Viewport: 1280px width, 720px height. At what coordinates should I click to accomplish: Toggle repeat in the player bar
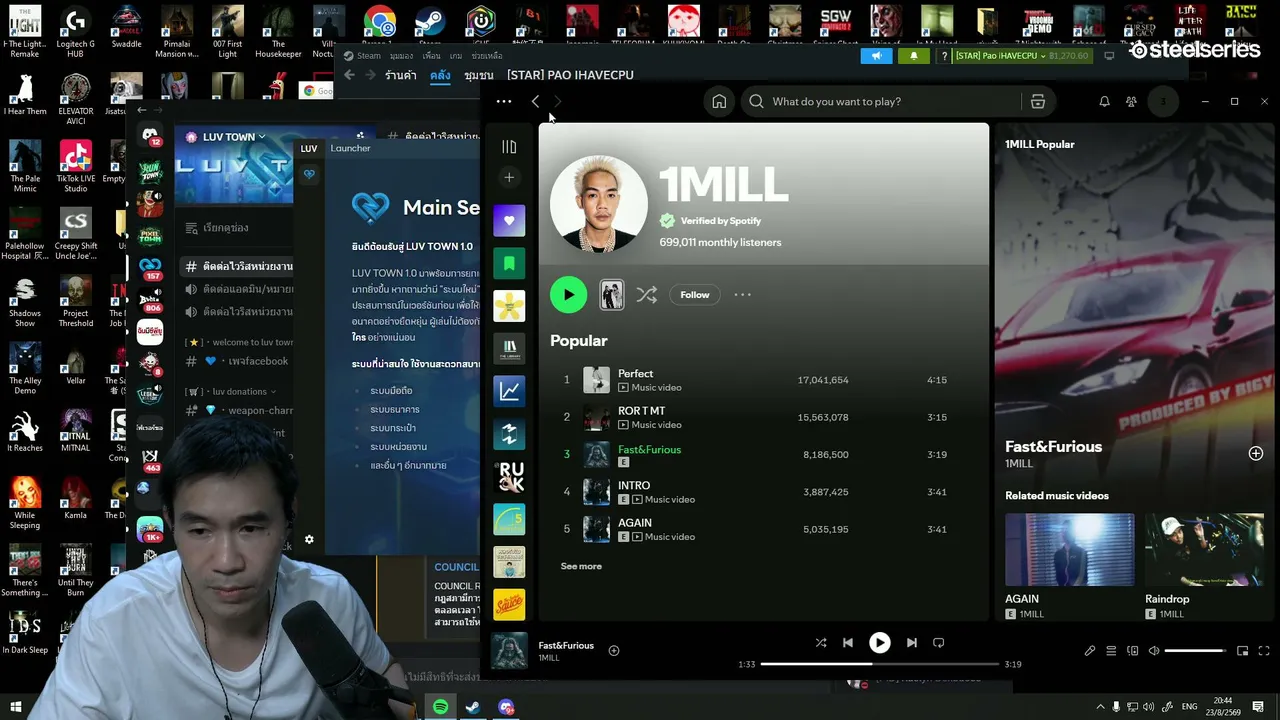pyautogui.click(x=938, y=643)
